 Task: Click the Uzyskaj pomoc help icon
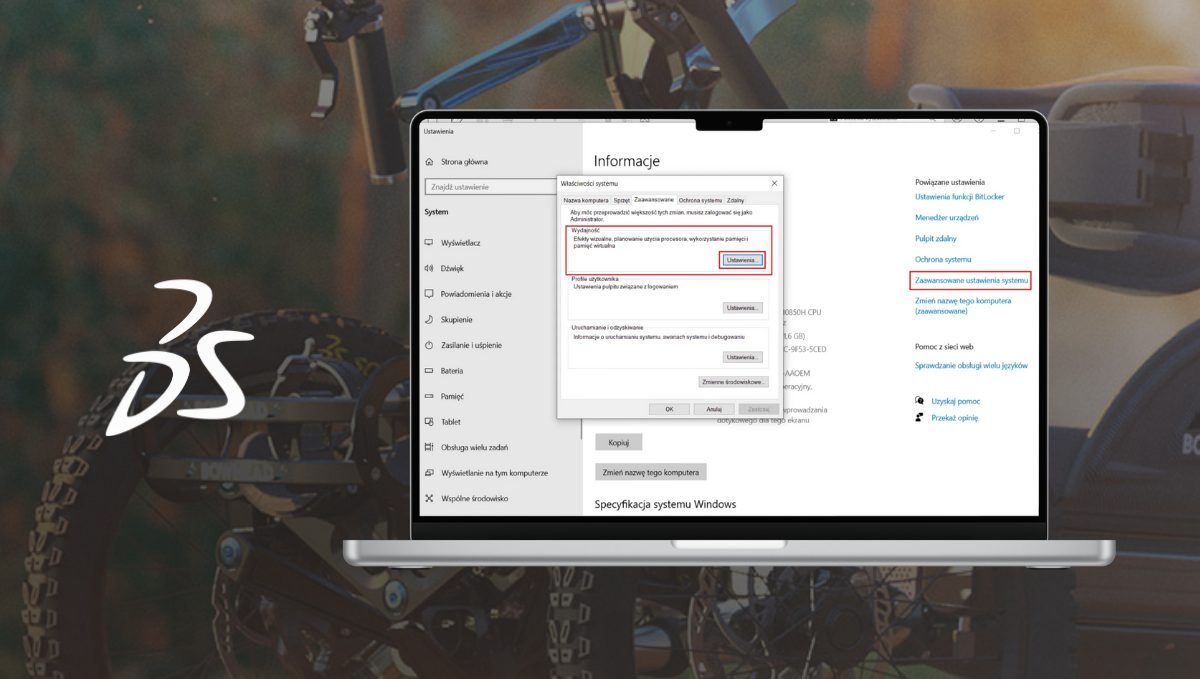[919, 400]
